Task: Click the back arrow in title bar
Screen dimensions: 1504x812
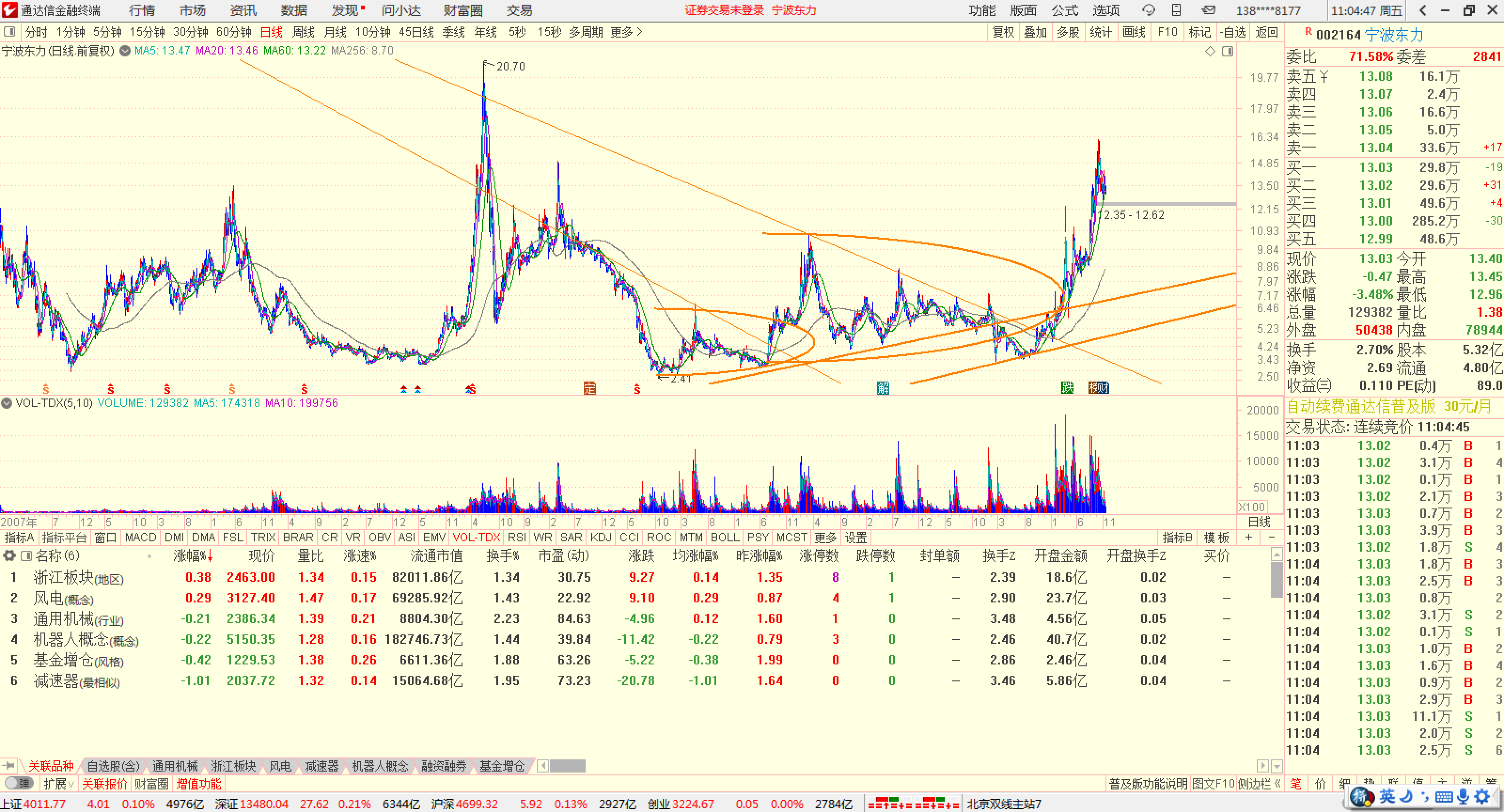Action: point(1422,10)
